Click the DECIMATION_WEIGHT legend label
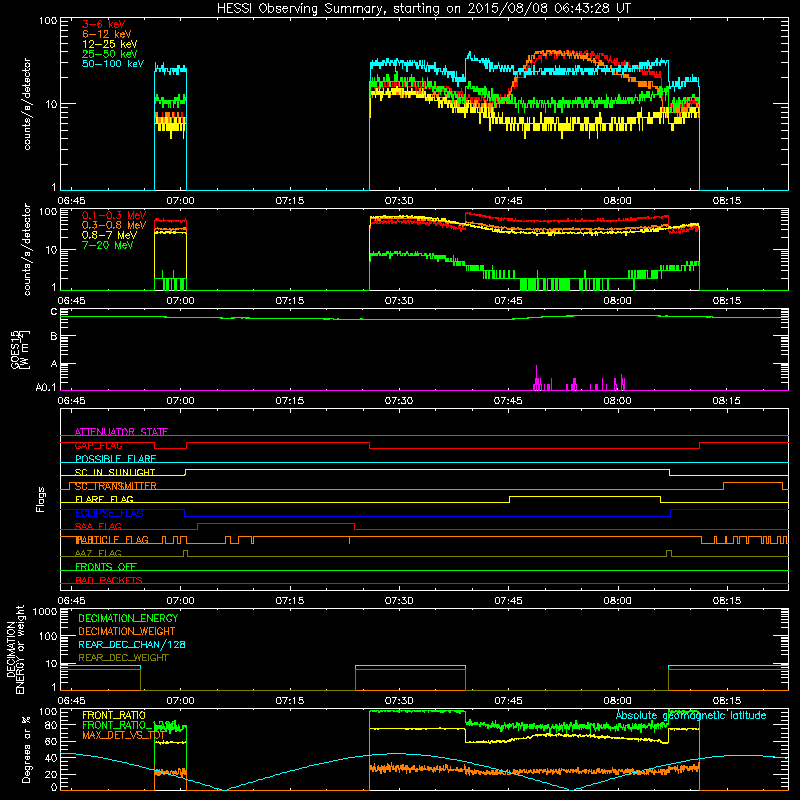Screen dimensions: 800x800 [127, 631]
